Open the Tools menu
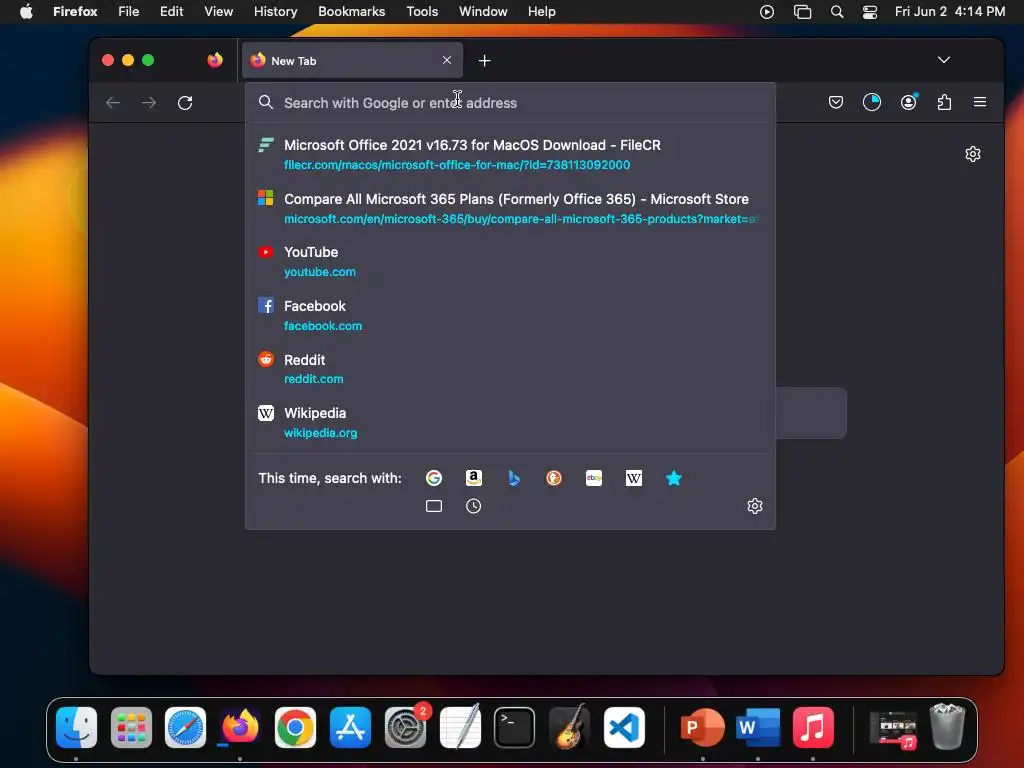Screen dimensions: 1024x768 click(422, 11)
